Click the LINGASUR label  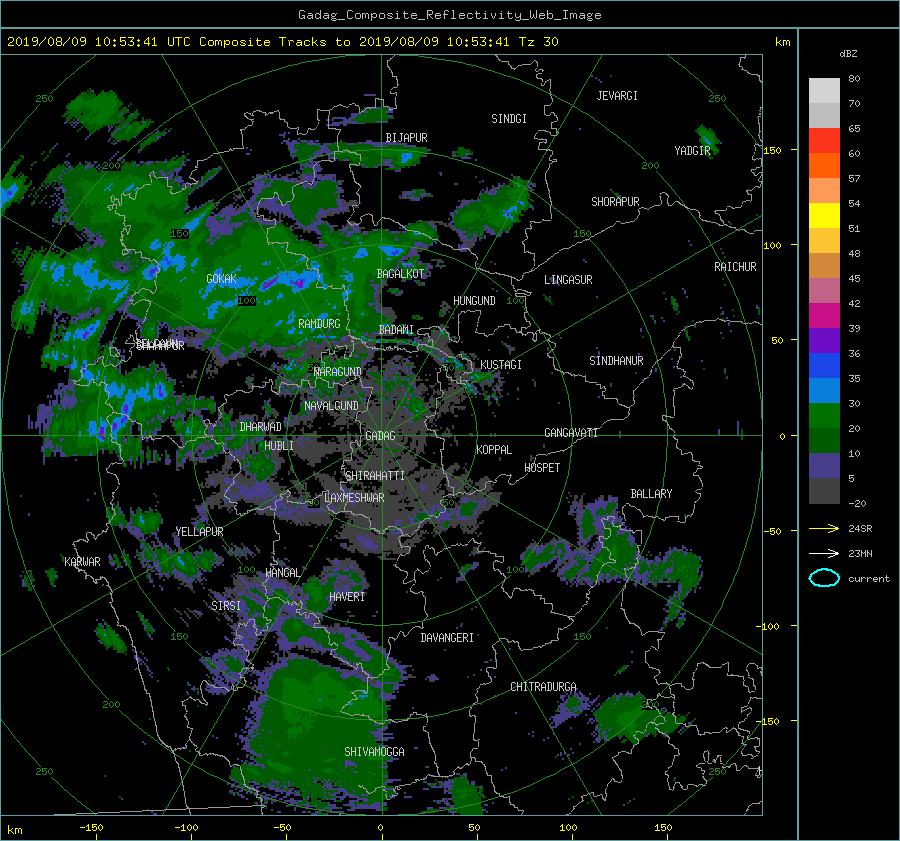click(x=568, y=280)
